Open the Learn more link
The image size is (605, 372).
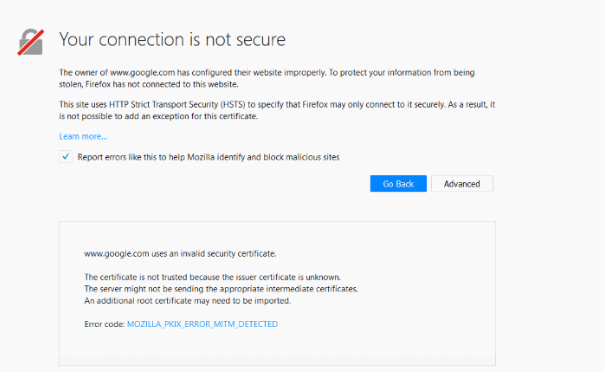click(x=83, y=136)
